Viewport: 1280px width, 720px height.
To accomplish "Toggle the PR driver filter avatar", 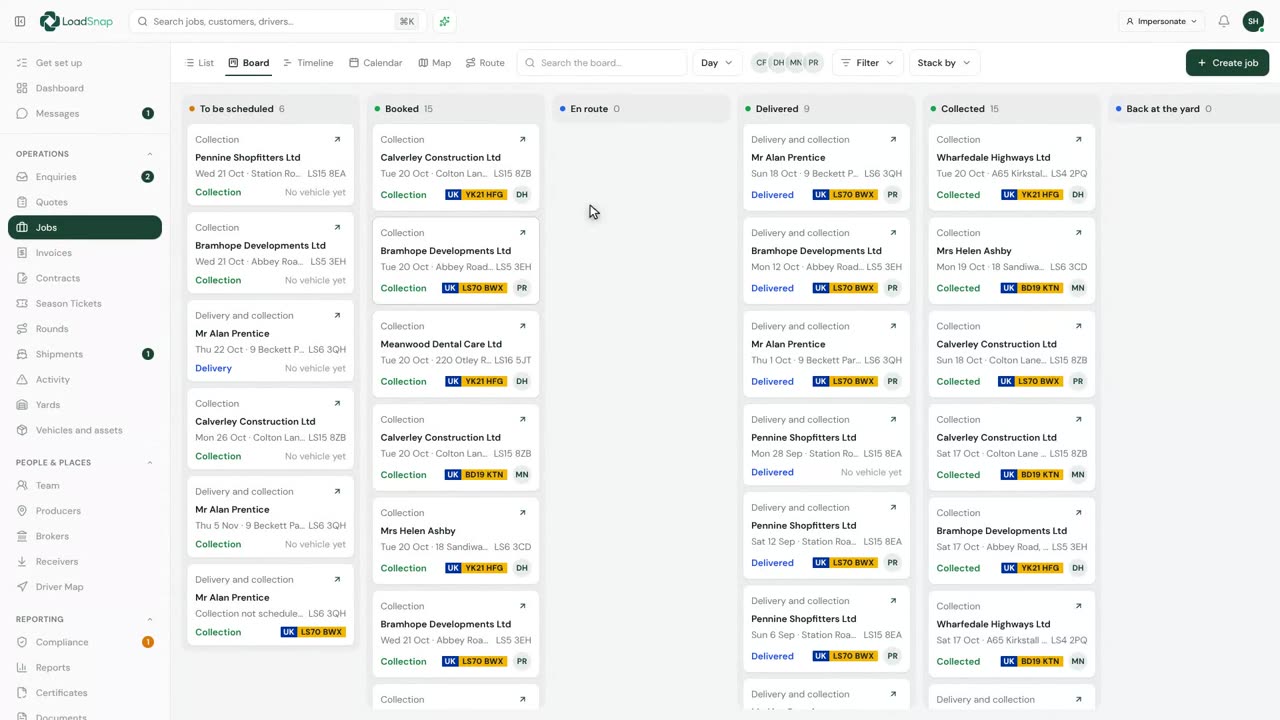I will pos(814,62).
